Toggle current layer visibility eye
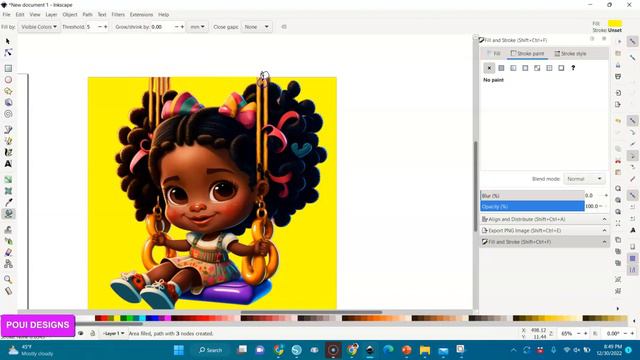Viewport: 640px width, 360px height. 81,333
